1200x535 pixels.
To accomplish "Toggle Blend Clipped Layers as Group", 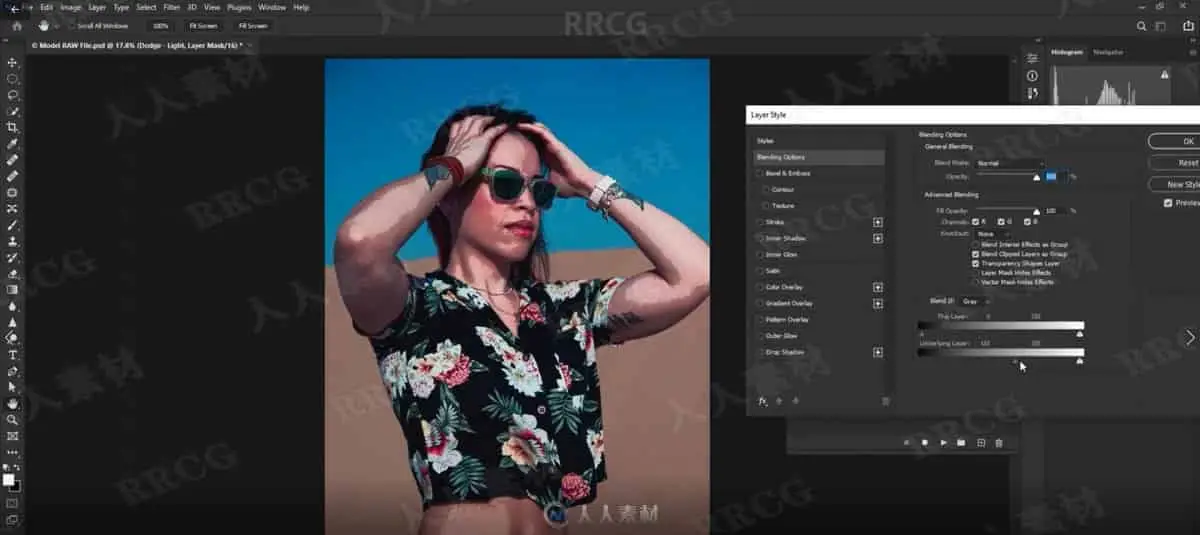I will (976, 254).
